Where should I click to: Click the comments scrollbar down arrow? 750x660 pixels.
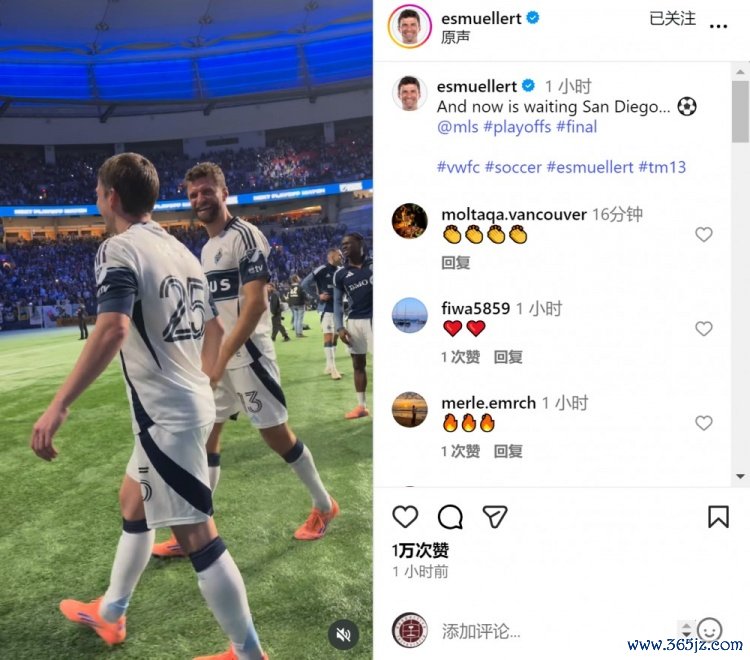(740, 476)
